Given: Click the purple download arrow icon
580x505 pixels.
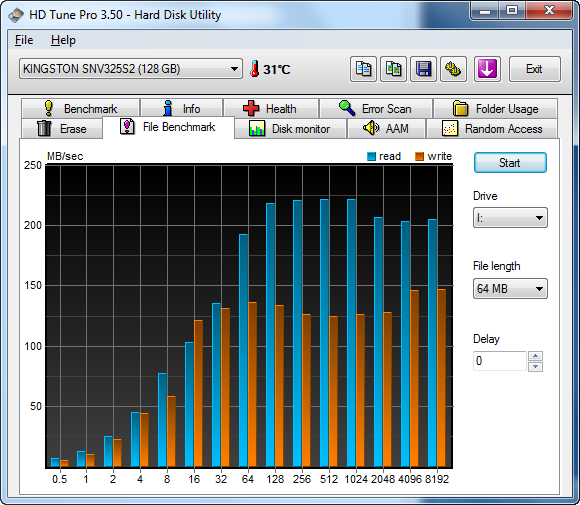Looking at the screenshot, I should click(487, 69).
